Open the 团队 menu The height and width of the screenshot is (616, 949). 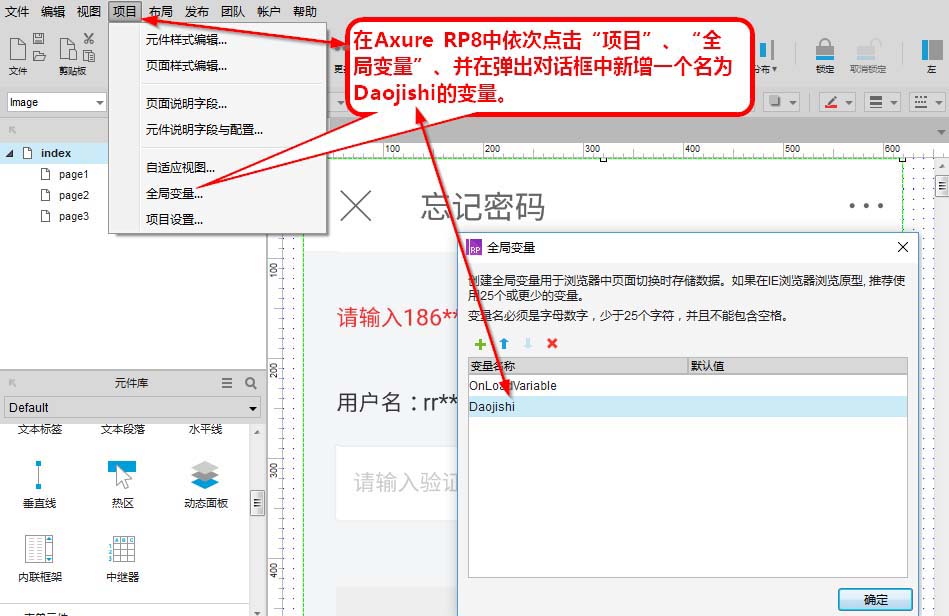pyautogui.click(x=232, y=11)
